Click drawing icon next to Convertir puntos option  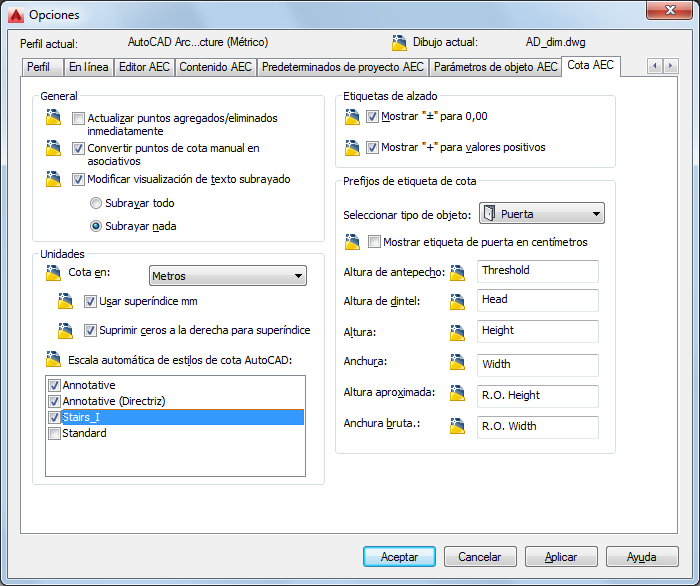[x=54, y=148]
